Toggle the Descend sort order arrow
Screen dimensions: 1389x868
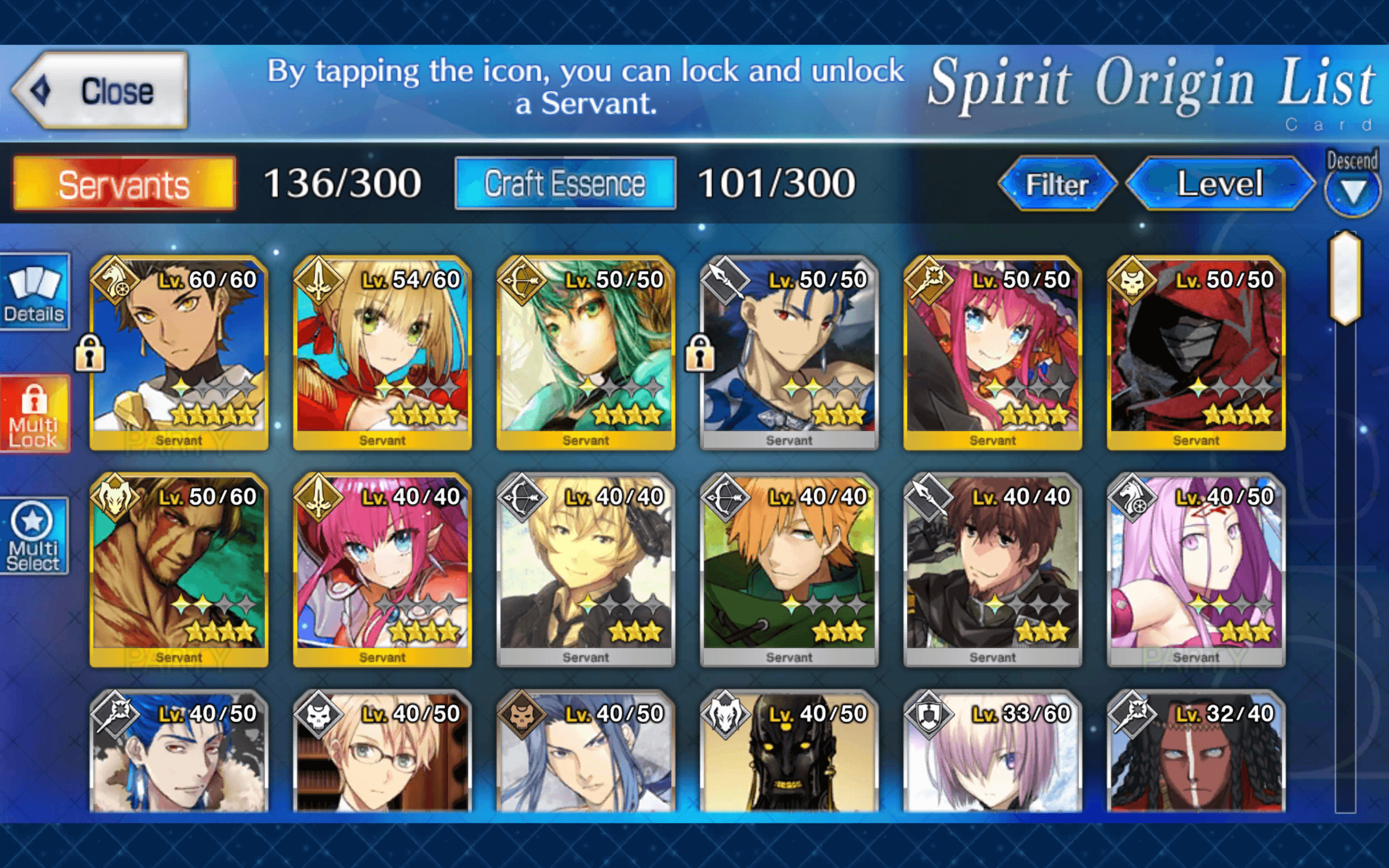[x=1353, y=192]
